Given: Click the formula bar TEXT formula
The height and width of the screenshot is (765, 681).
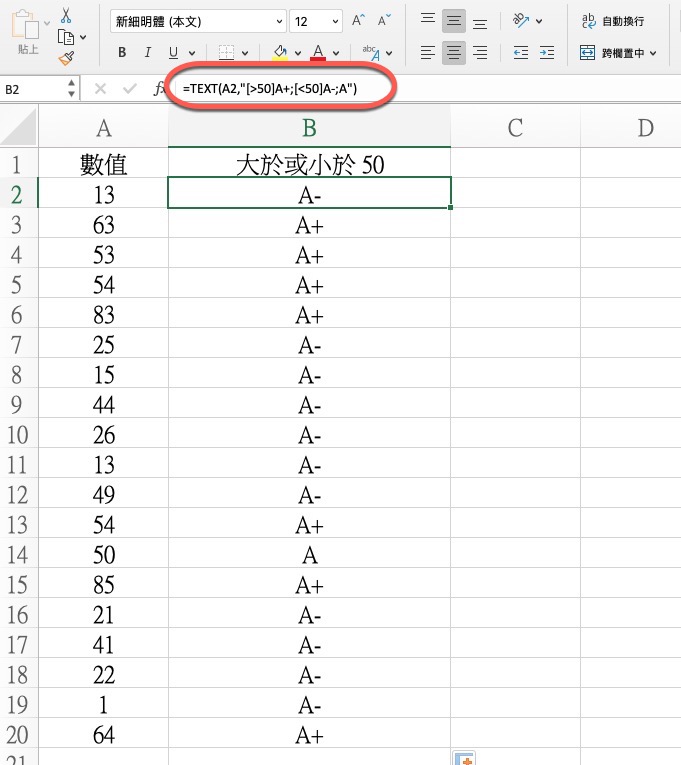Looking at the screenshot, I should [270, 89].
